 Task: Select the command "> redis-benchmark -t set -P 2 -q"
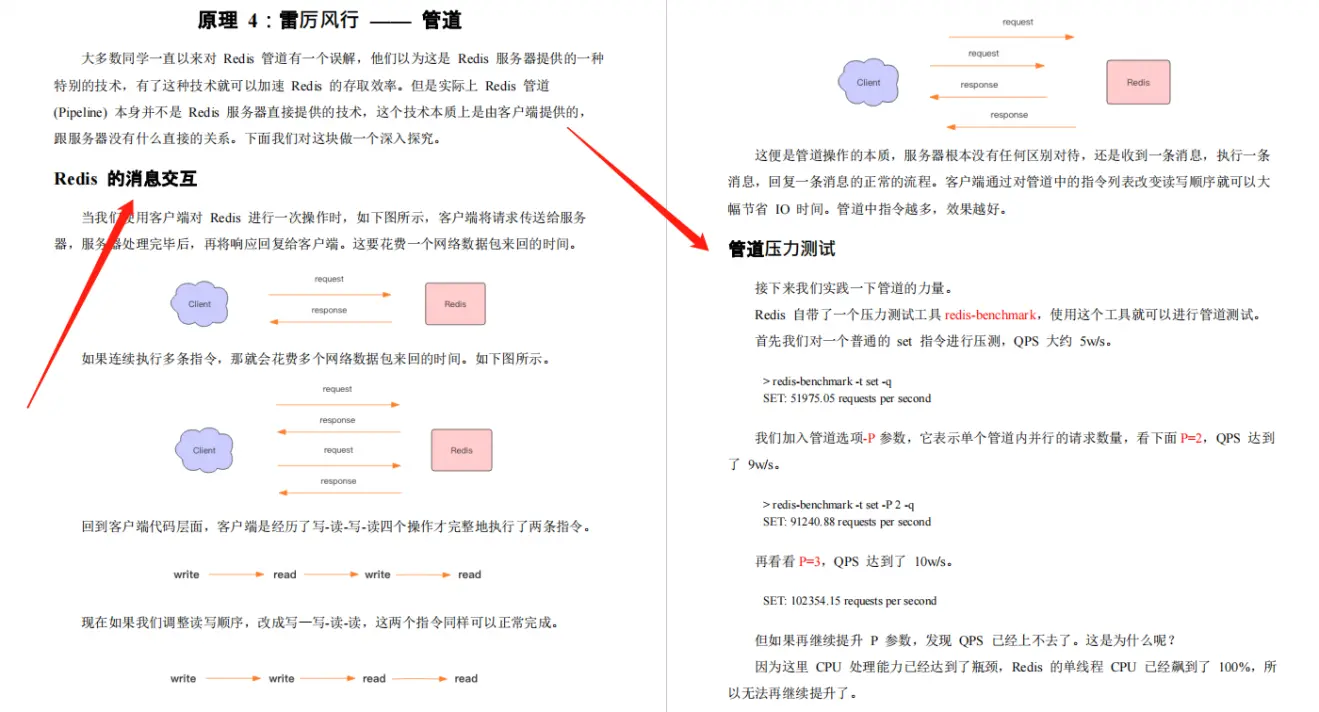pyautogui.click(x=838, y=504)
